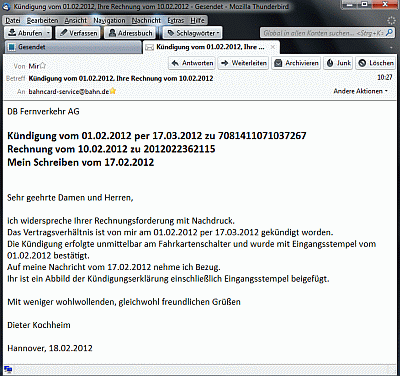Click line 'Ich widerspreche Ihrer Rechnungsforderung'
Screen dimensions: 400x376
click(121, 221)
